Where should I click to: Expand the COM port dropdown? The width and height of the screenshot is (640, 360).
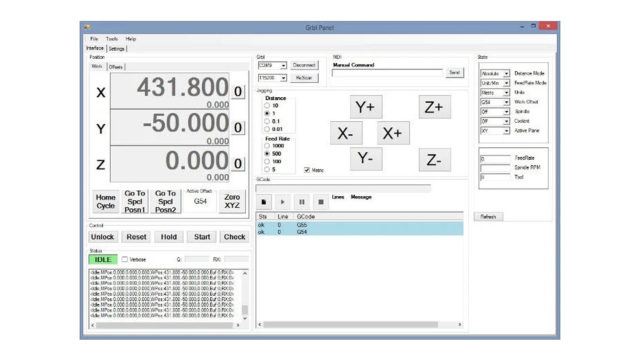[273, 65]
